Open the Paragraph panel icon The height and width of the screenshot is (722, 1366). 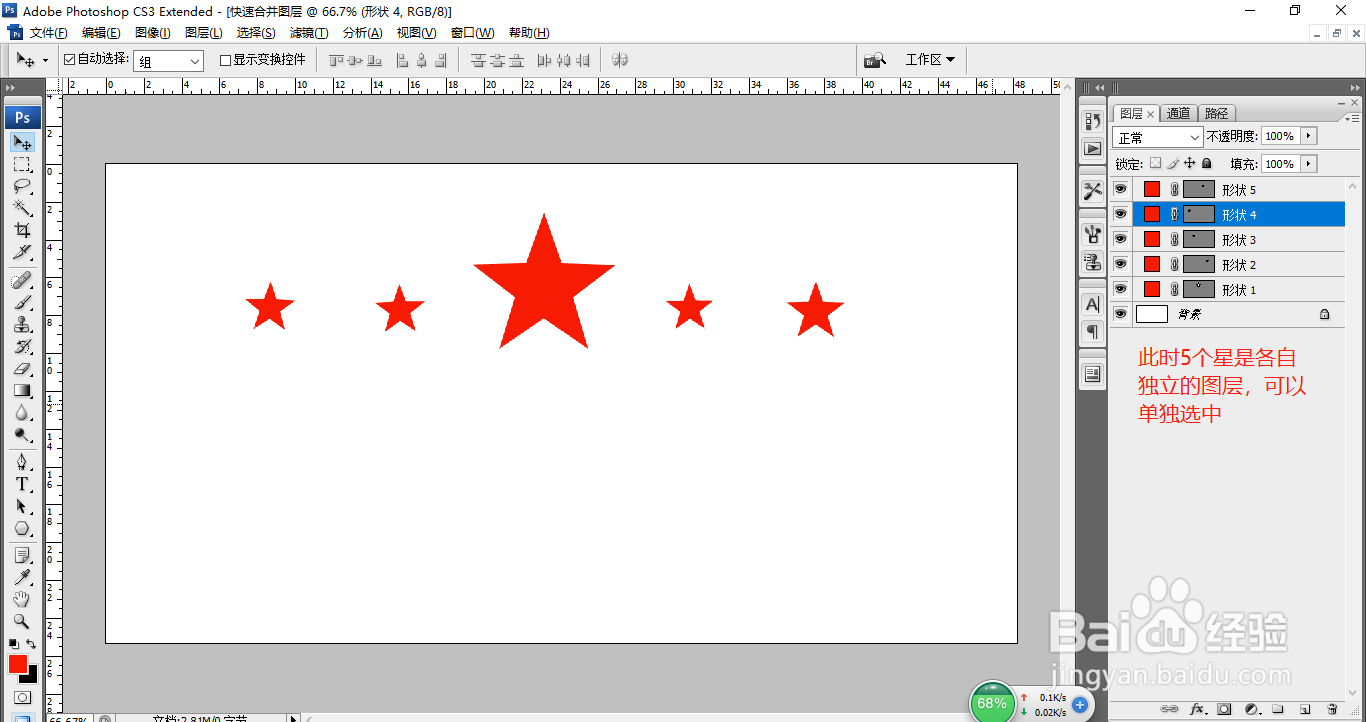[1092, 331]
